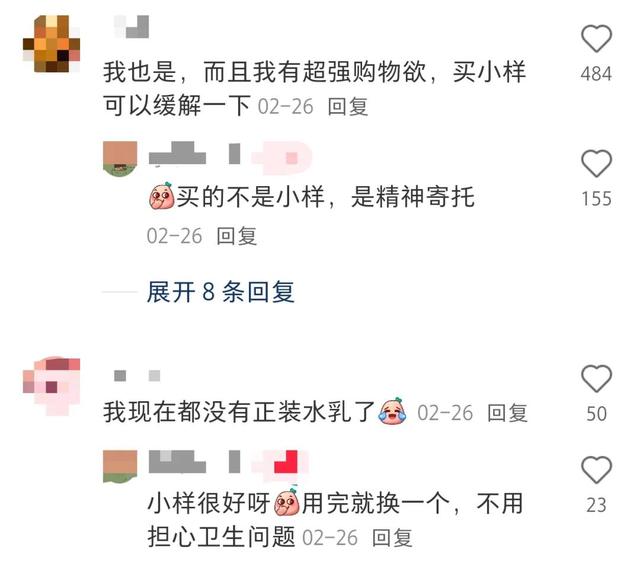Image resolution: width=640 pixels, height=569 pixels.
Task: Reply to 小样很好呀 comment
Action: [x=392, y=538]
